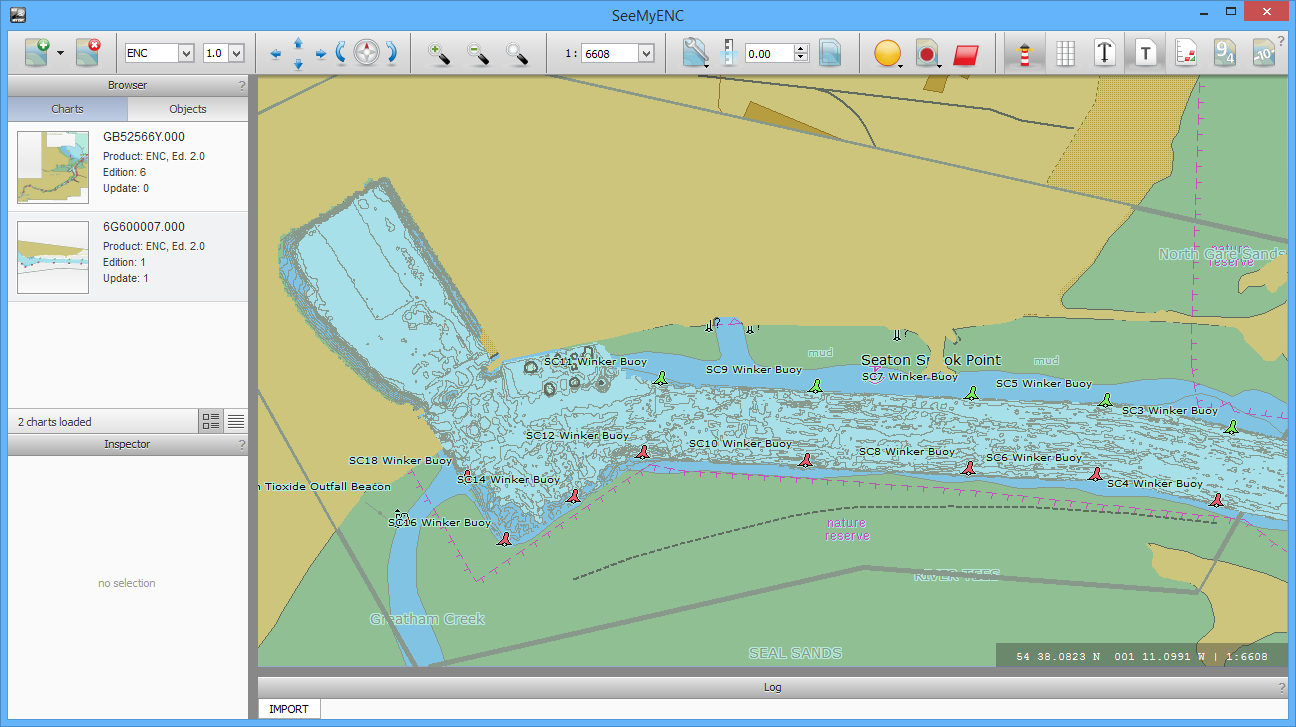Select the GB52566Y.000 chart thumbnail
The width and height of the screenshot is (1296, 727).
(x=53, y=167)
